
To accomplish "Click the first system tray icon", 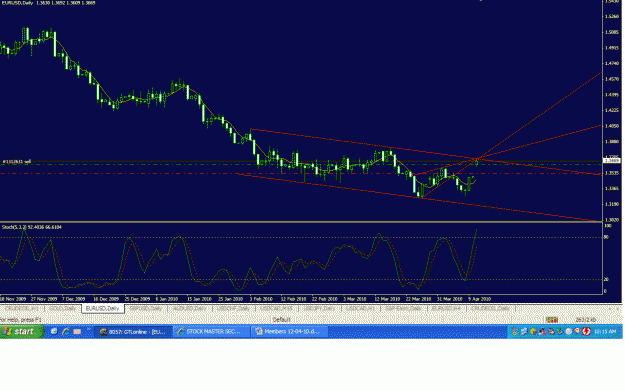I will tap(515, 332).
